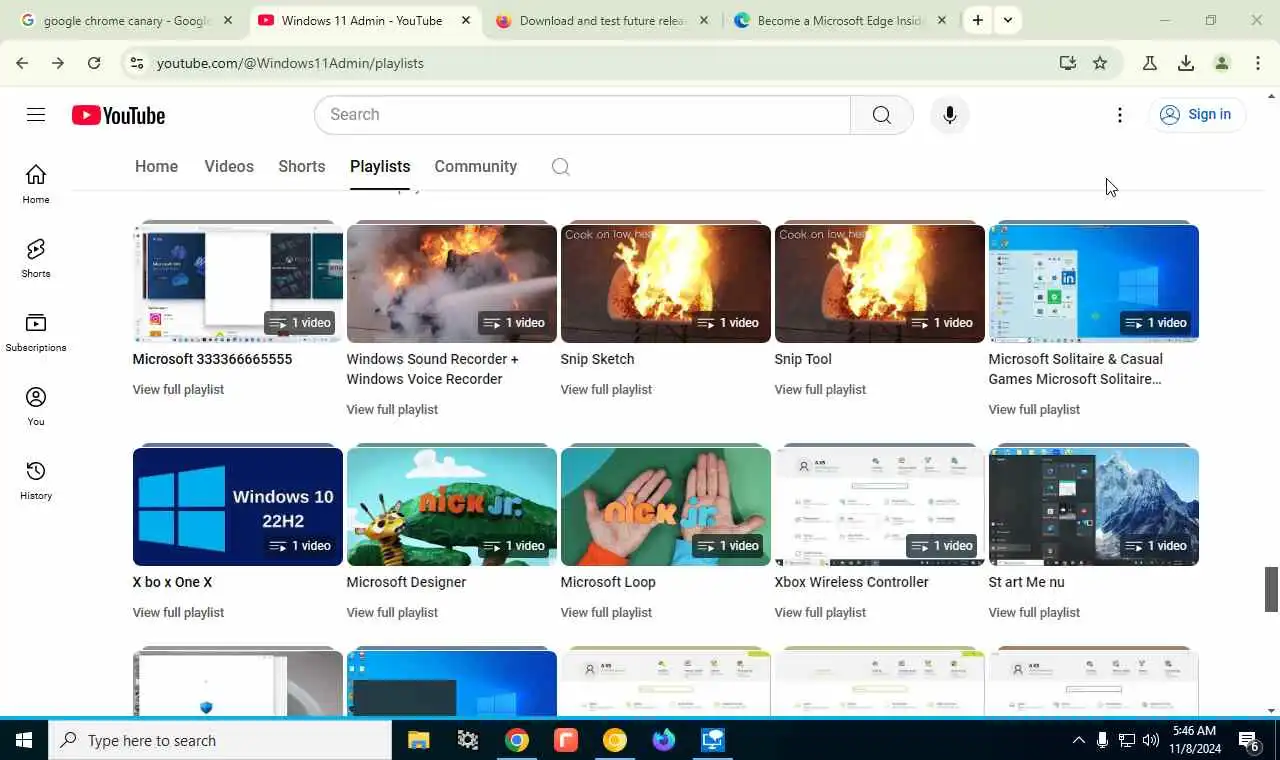1280x760 pixels.
Task: Click the channel search magnifier icon
Action: [x=561, y=167]
